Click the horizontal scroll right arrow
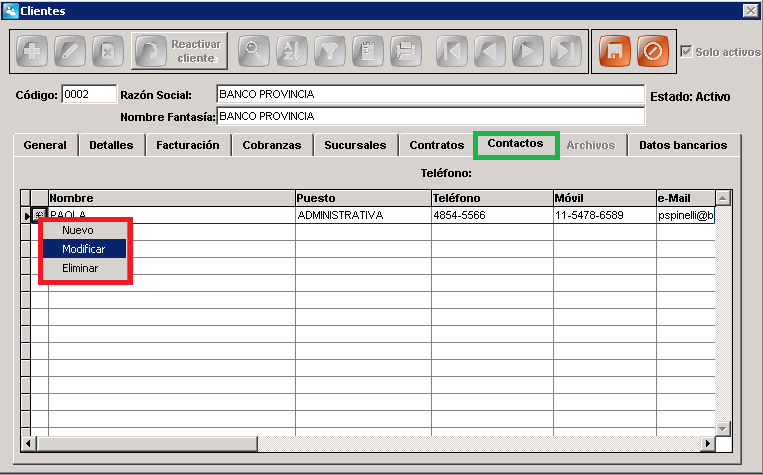 pos(708,443)
